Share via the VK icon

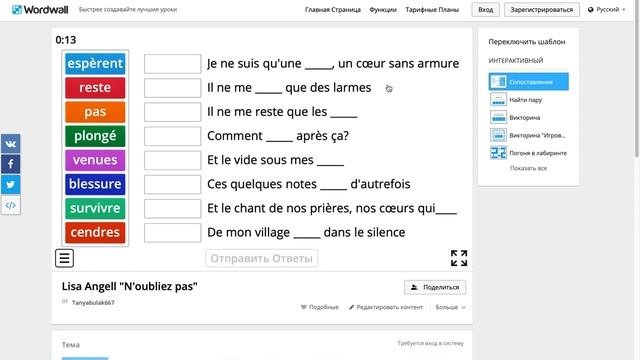(x=10, y=144)
